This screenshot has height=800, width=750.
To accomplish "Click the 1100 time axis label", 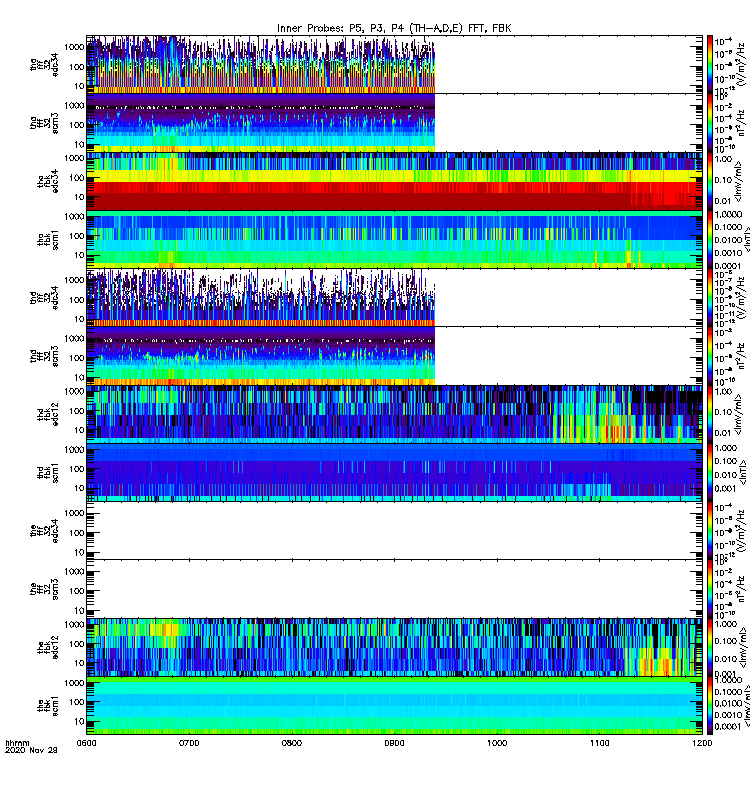I will pyautogui.click(x=599, y=743).
